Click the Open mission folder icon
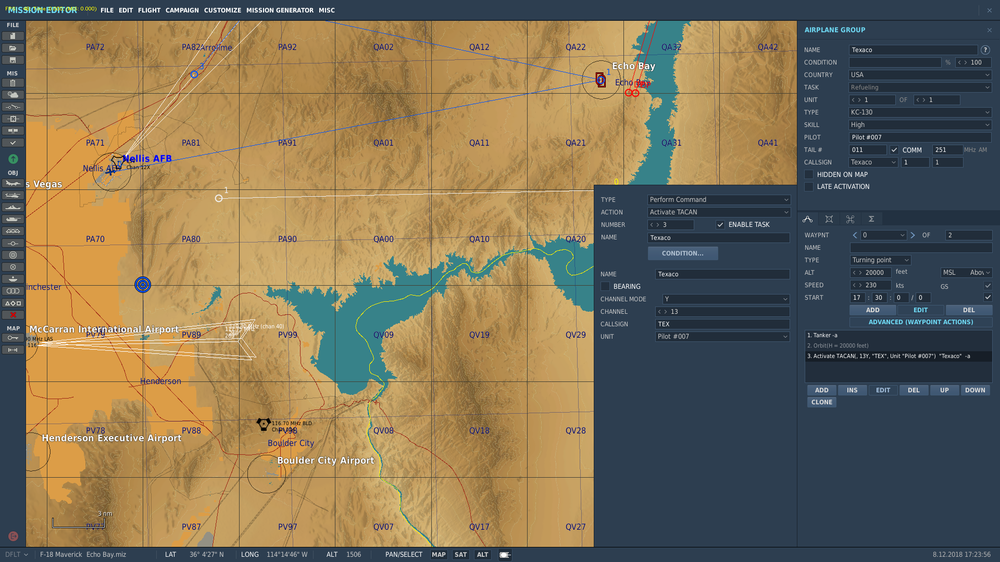1000x562 pixels. tap(13, 48)
